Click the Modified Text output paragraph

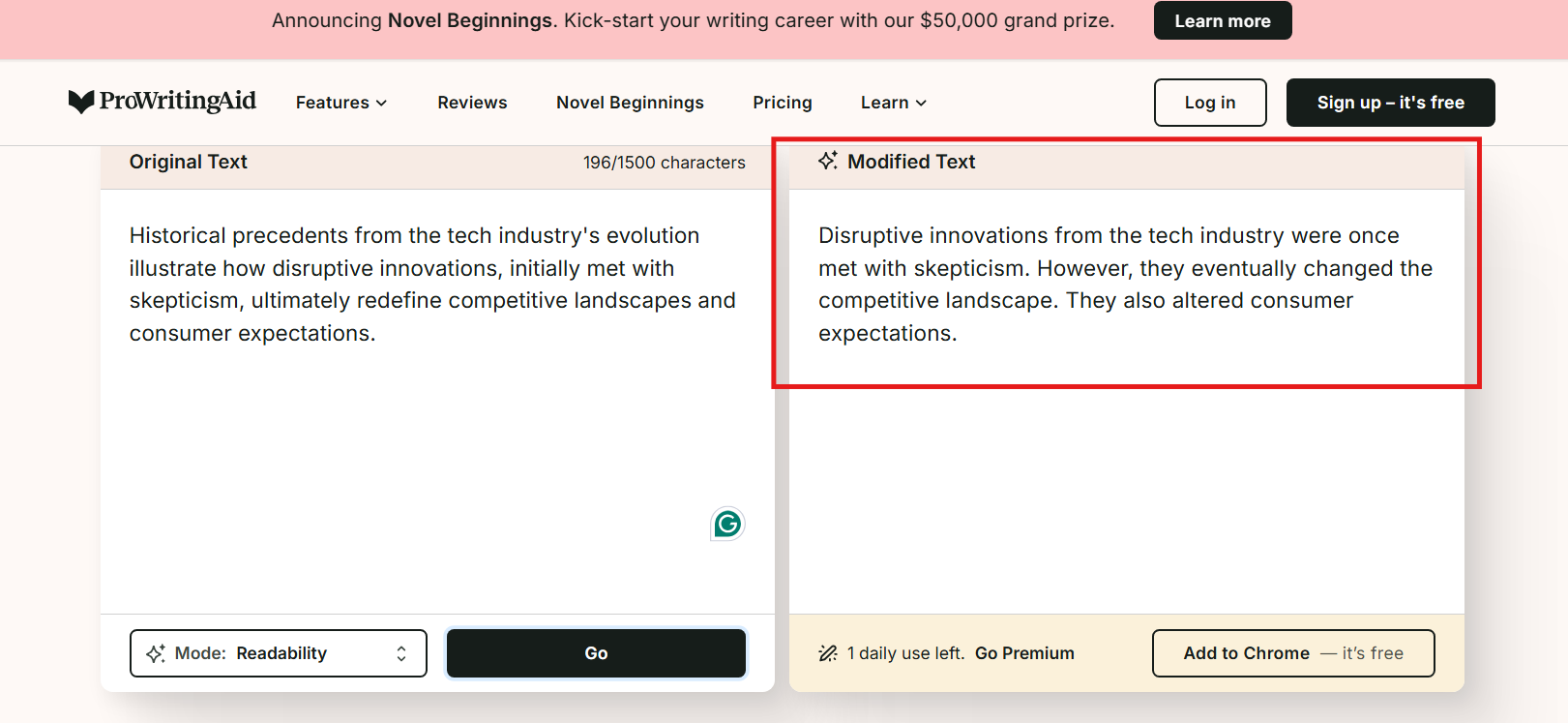coord(1125,284)
